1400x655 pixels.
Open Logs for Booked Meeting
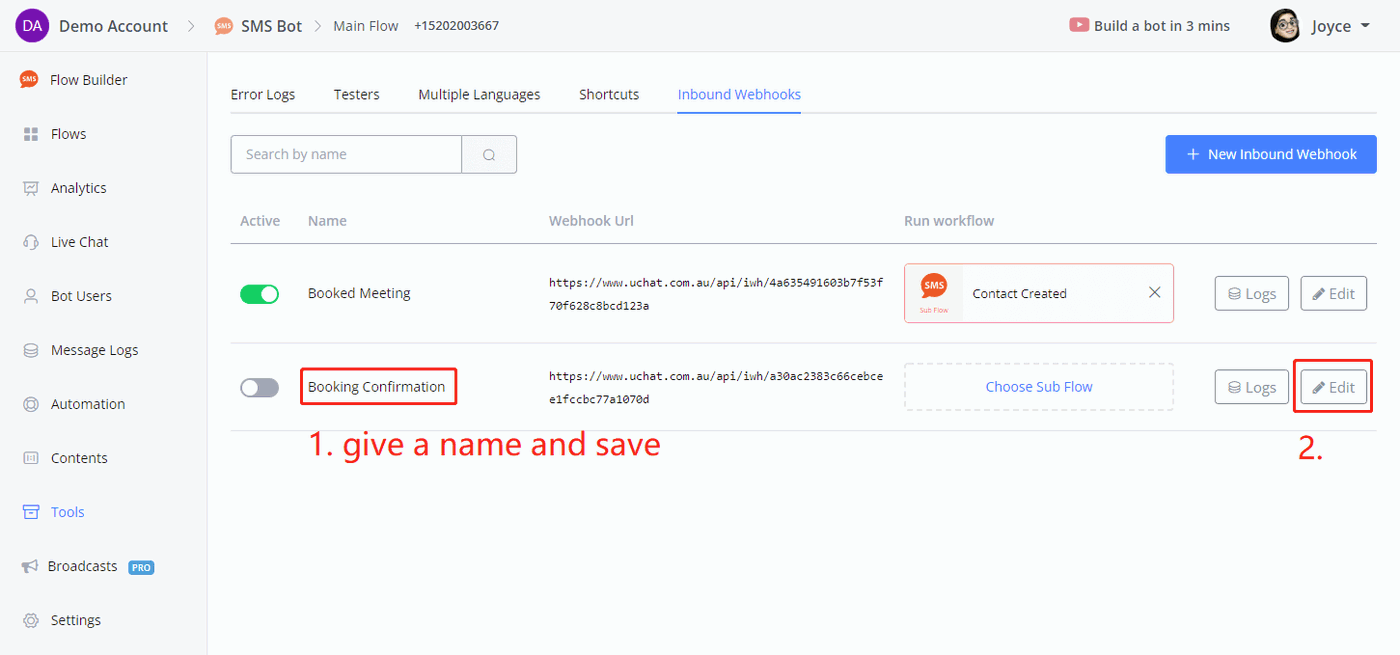pos(1252,293)
